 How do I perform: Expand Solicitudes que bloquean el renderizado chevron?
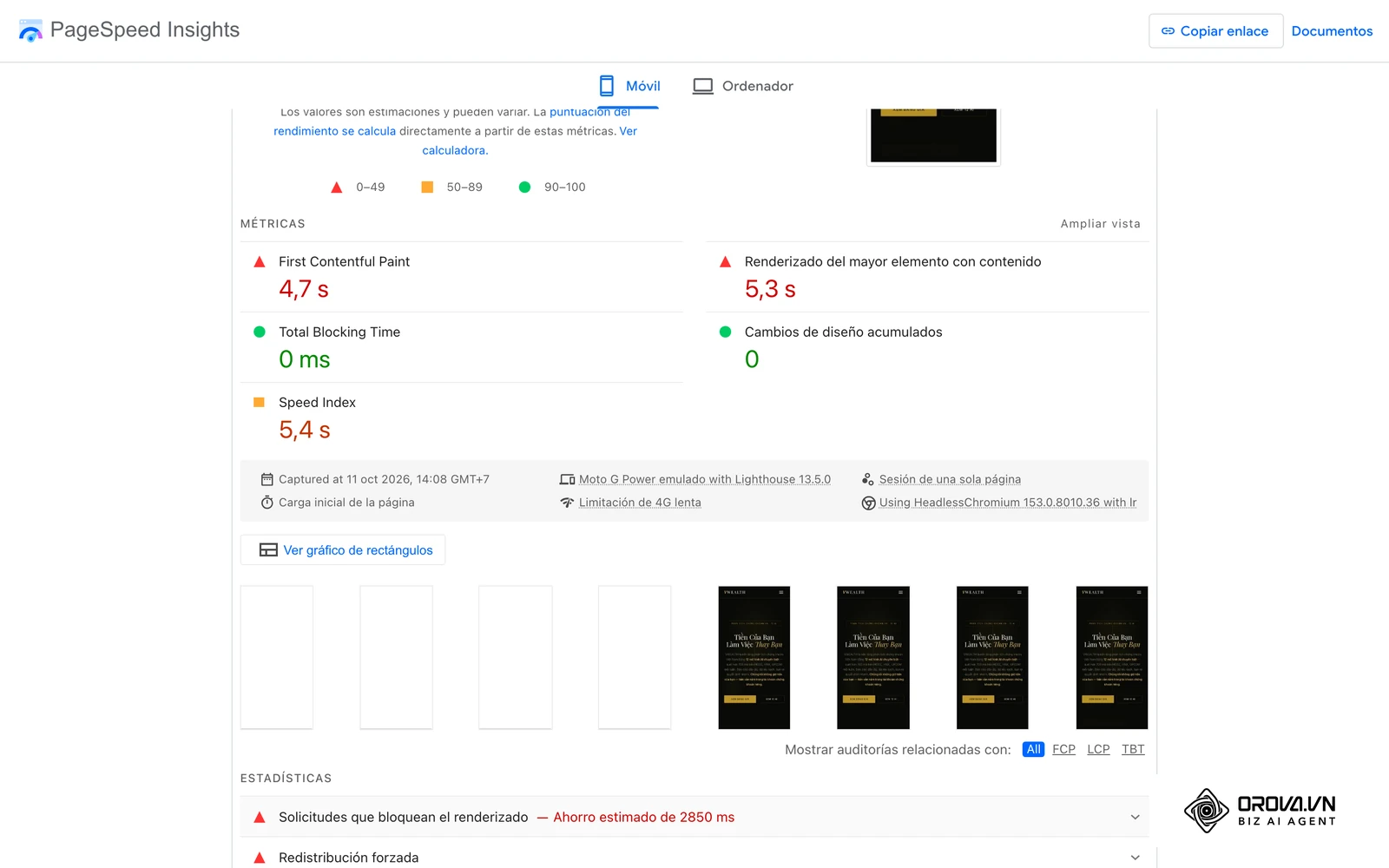(x=1135, y=817)
